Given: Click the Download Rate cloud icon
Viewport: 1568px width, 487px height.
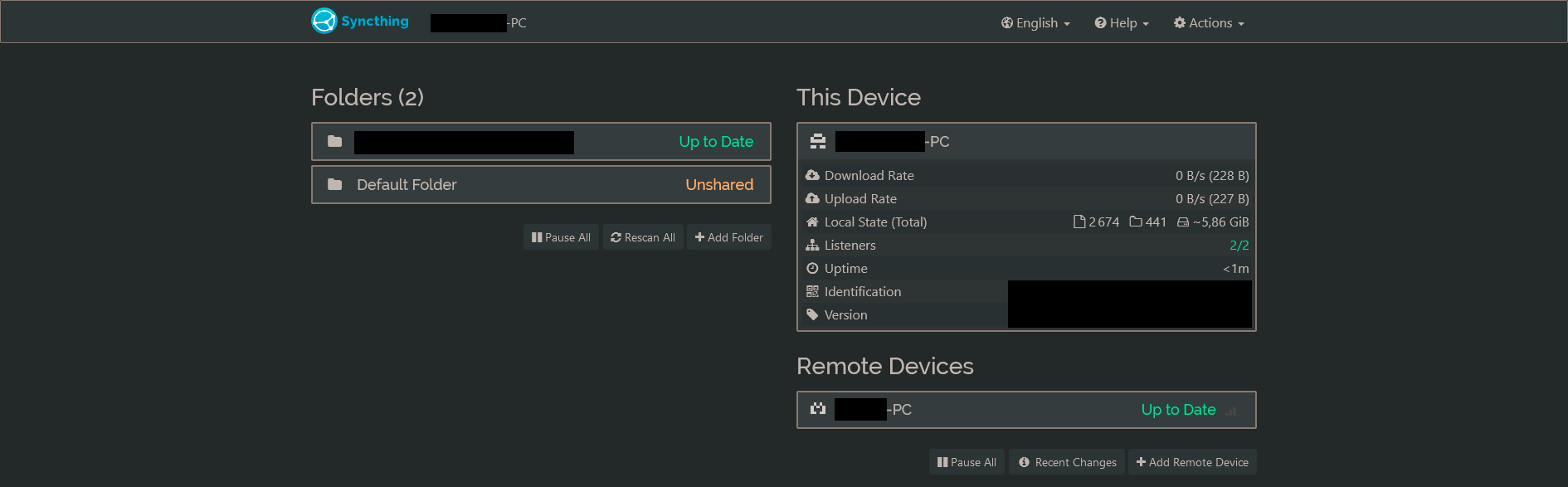Looking at the screenshot, I should 812,175.
